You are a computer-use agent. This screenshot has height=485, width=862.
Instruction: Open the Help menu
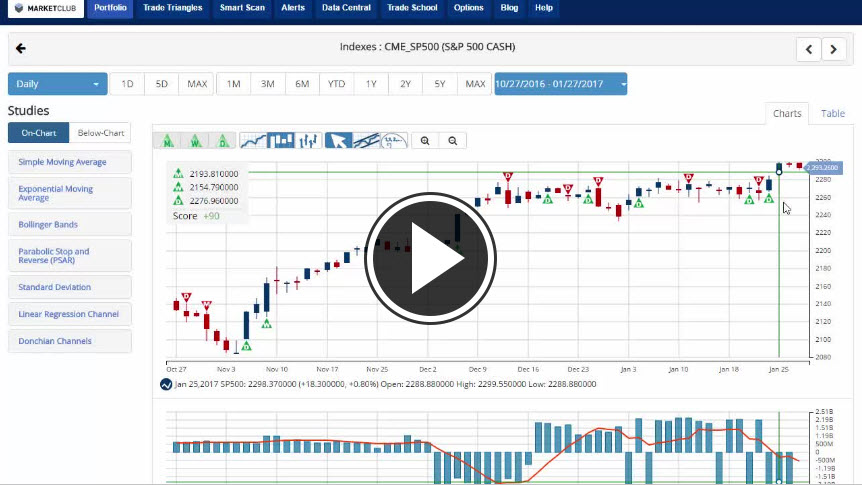(544, 8)
